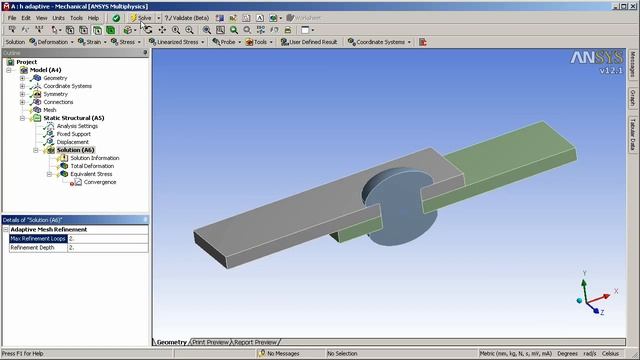The image size is (640, 360).
Task: Expand the Geometry tree node
Action: tap(22, 78)
